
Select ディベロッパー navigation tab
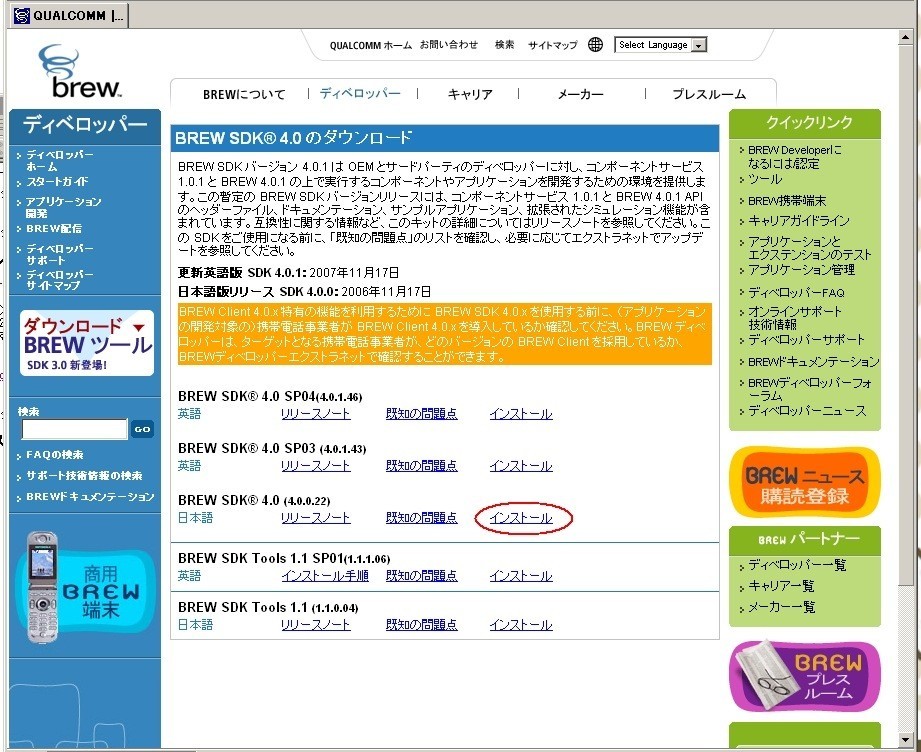click(x=361, y=93)
